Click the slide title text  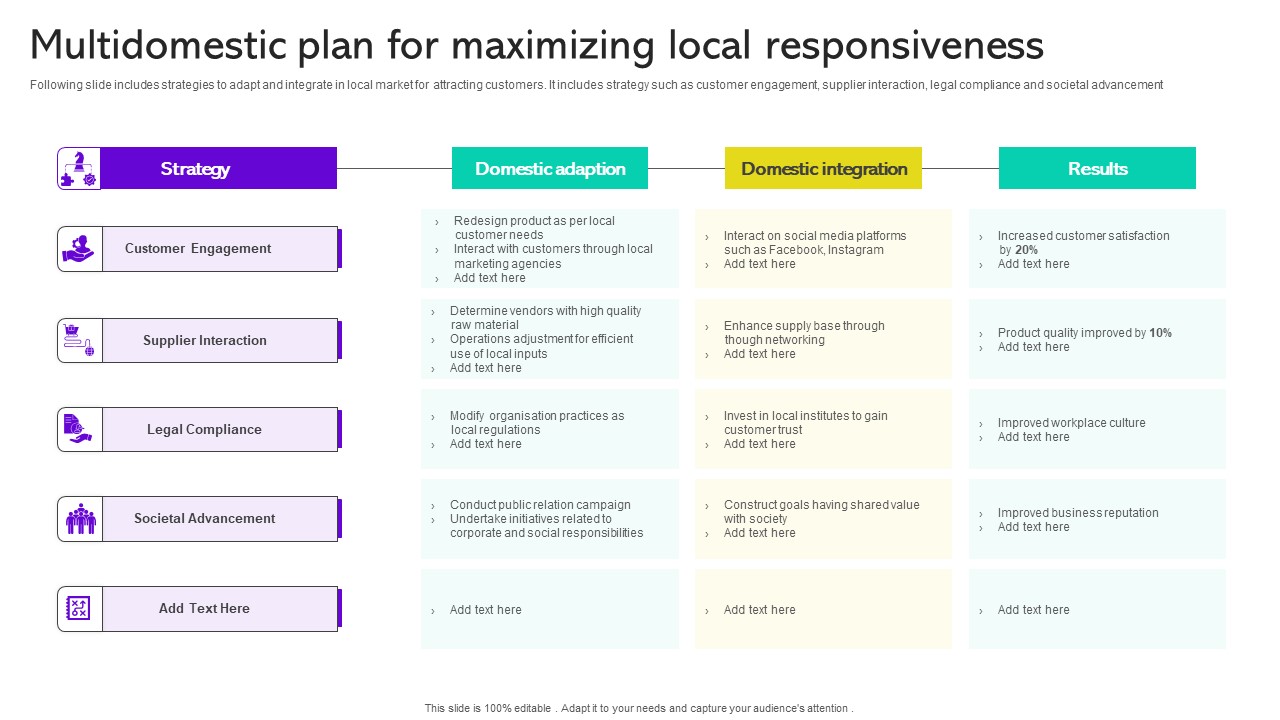tap(537, 46)
